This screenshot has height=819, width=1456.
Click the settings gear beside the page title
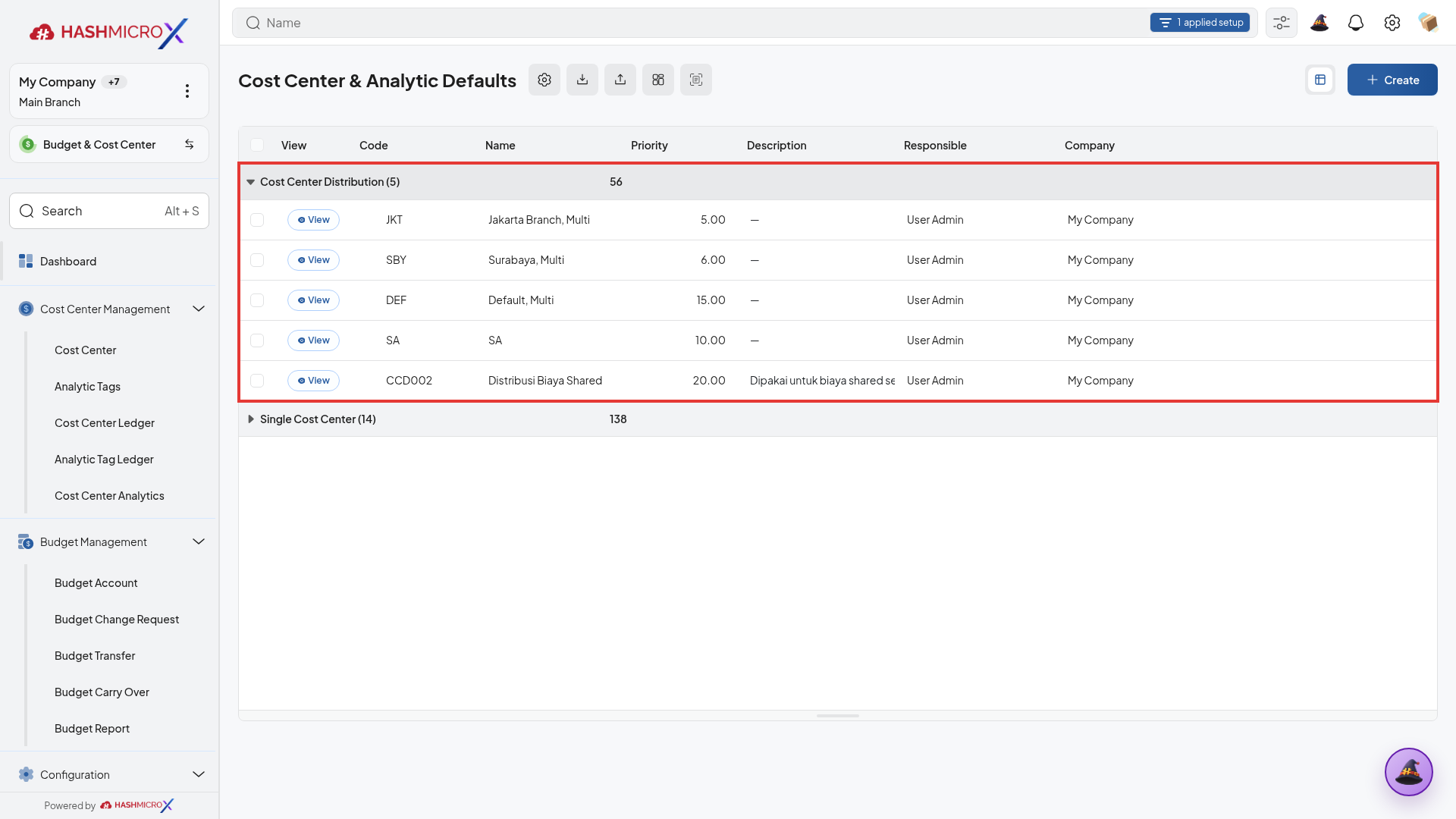(544, 80)
